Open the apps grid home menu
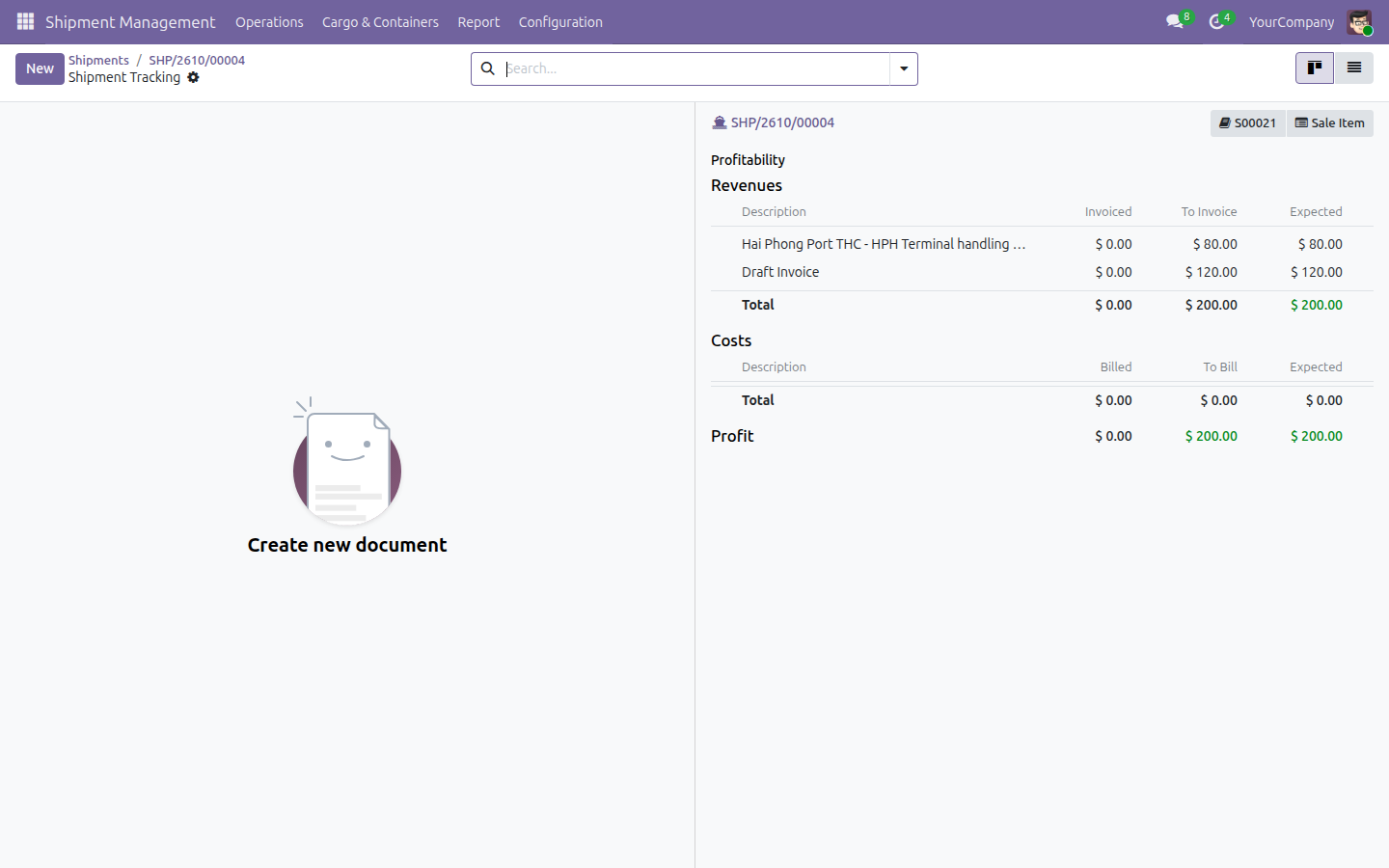 tap(25, 21)
